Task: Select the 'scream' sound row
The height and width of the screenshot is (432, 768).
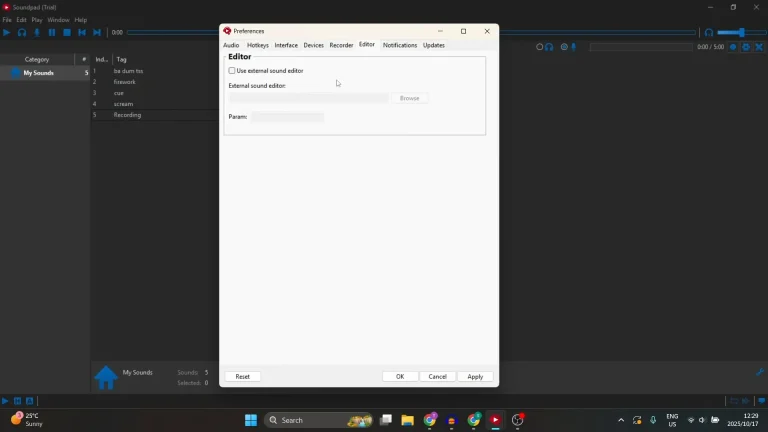Action: 155,104
